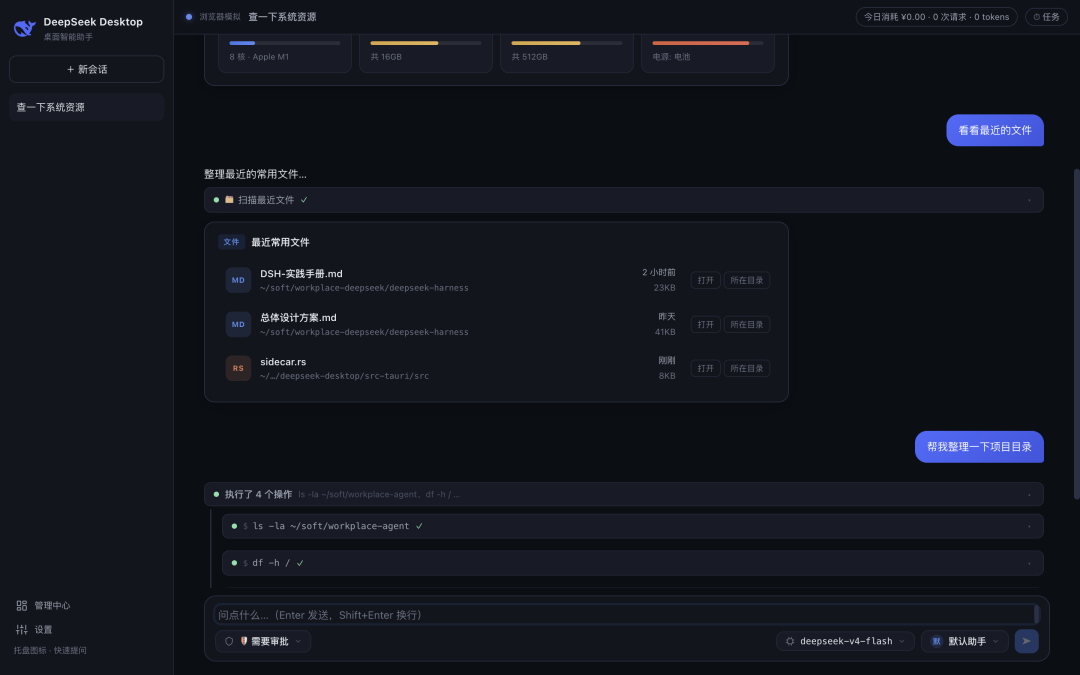Viewport: 1080px width, 675px height.
Task: Open the 默认助手 assistant dropdown
Action: 964,641
